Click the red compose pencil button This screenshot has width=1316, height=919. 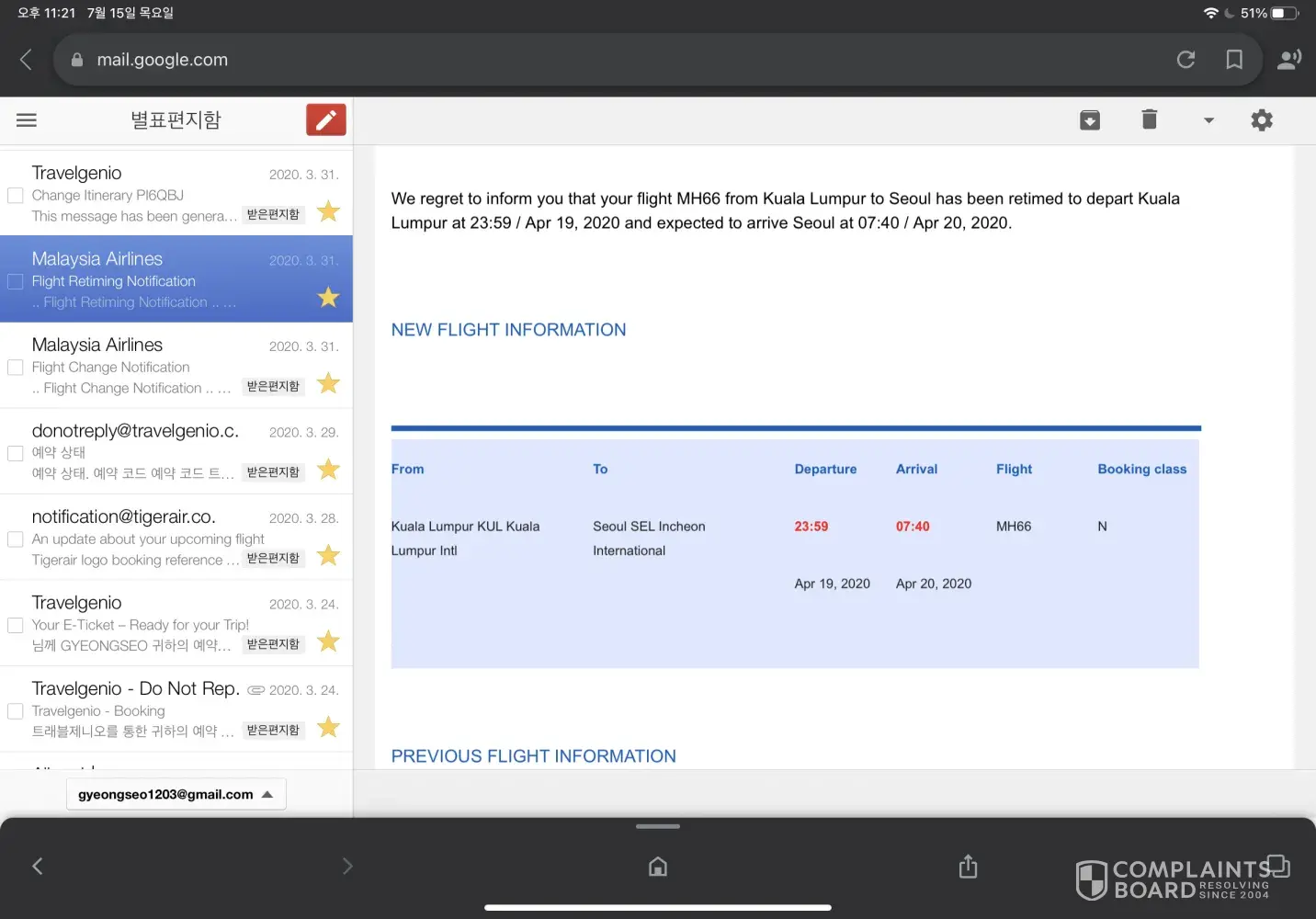click(x=325, y=120)
